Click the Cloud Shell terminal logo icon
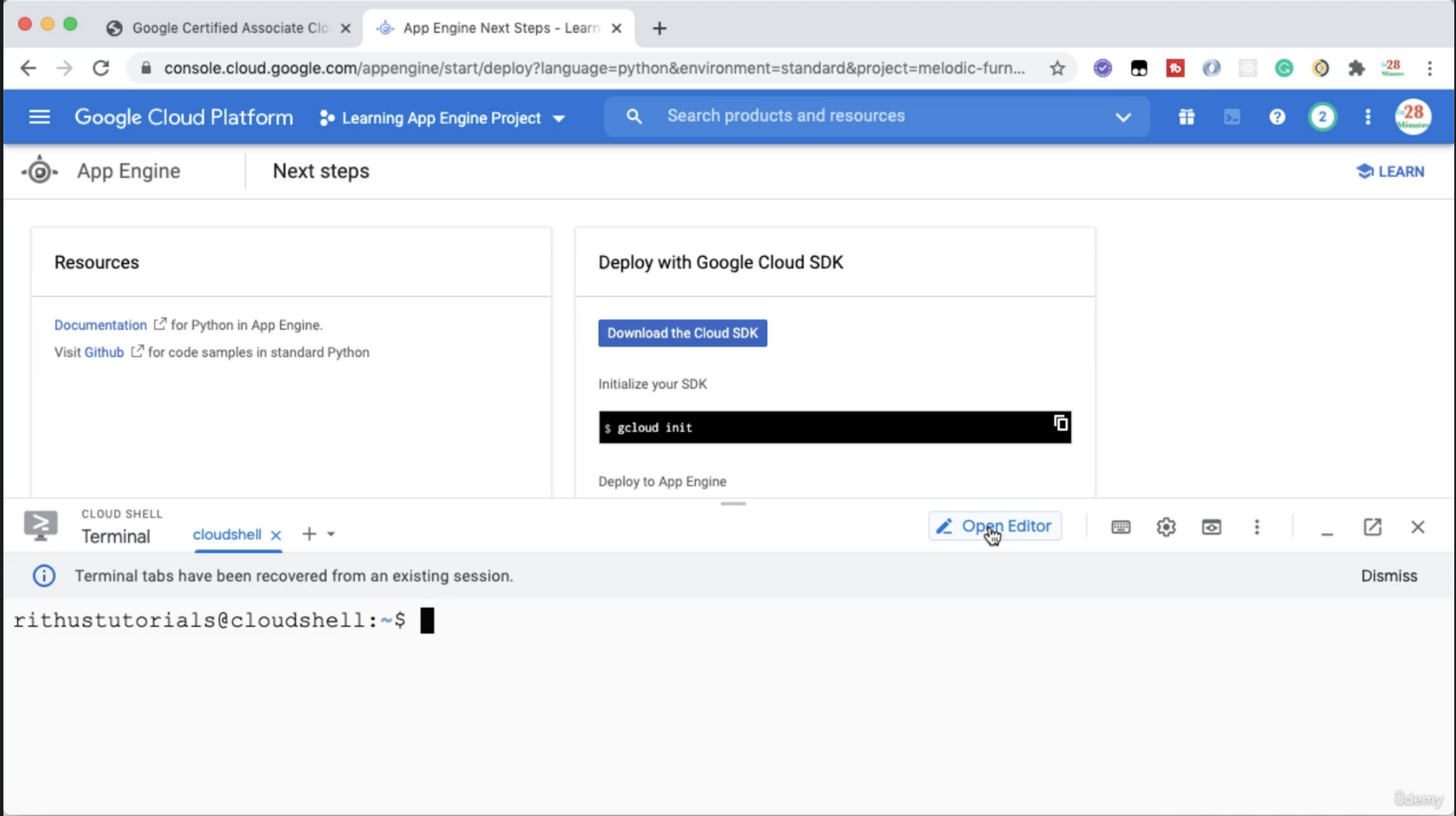This screenshot has width=1456, height=816. 40,526
